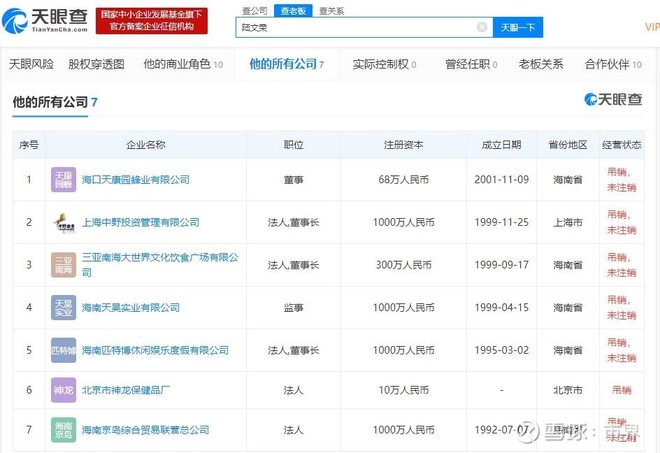Click the 他的所有公司 7 section heading
The image size is (660, 453).
click(55, 102)
